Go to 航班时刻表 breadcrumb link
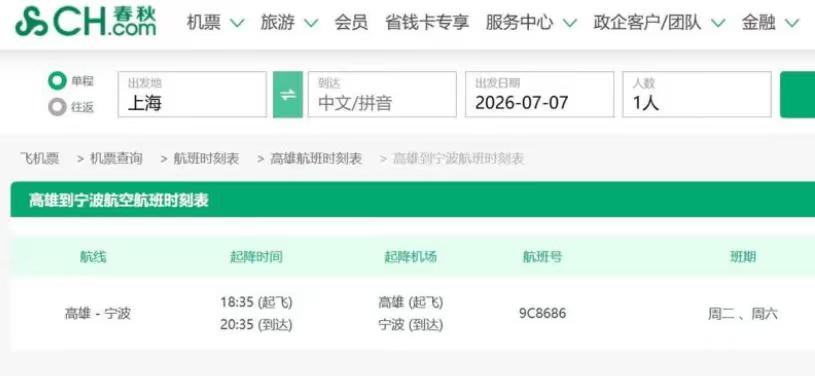This screenshot has width=815, height=376. 206,159
